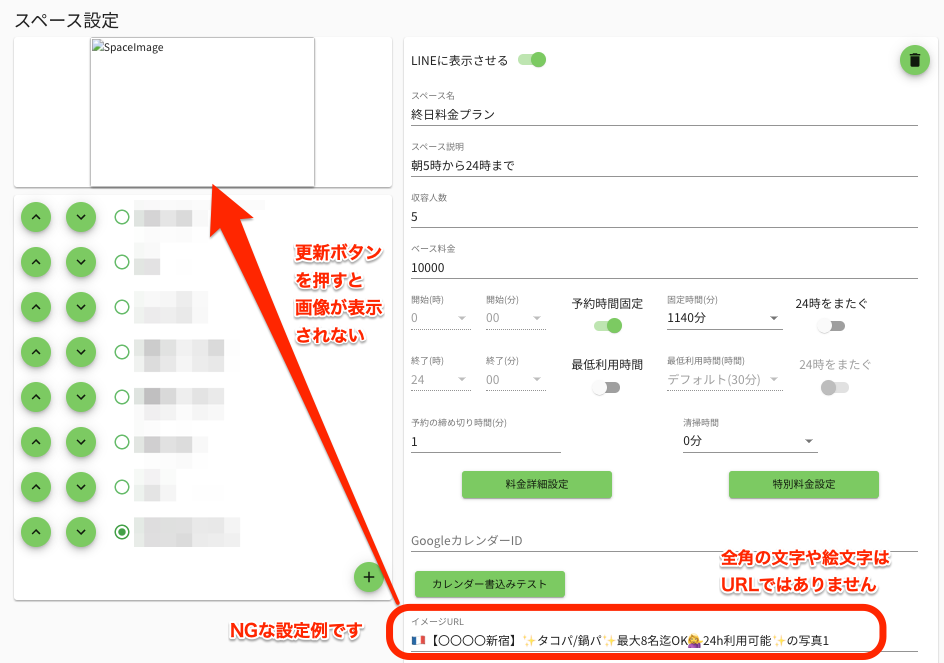Click the SpaceImage preview thumbnail
The image size is (944, 663).
(x=202, y=112)
